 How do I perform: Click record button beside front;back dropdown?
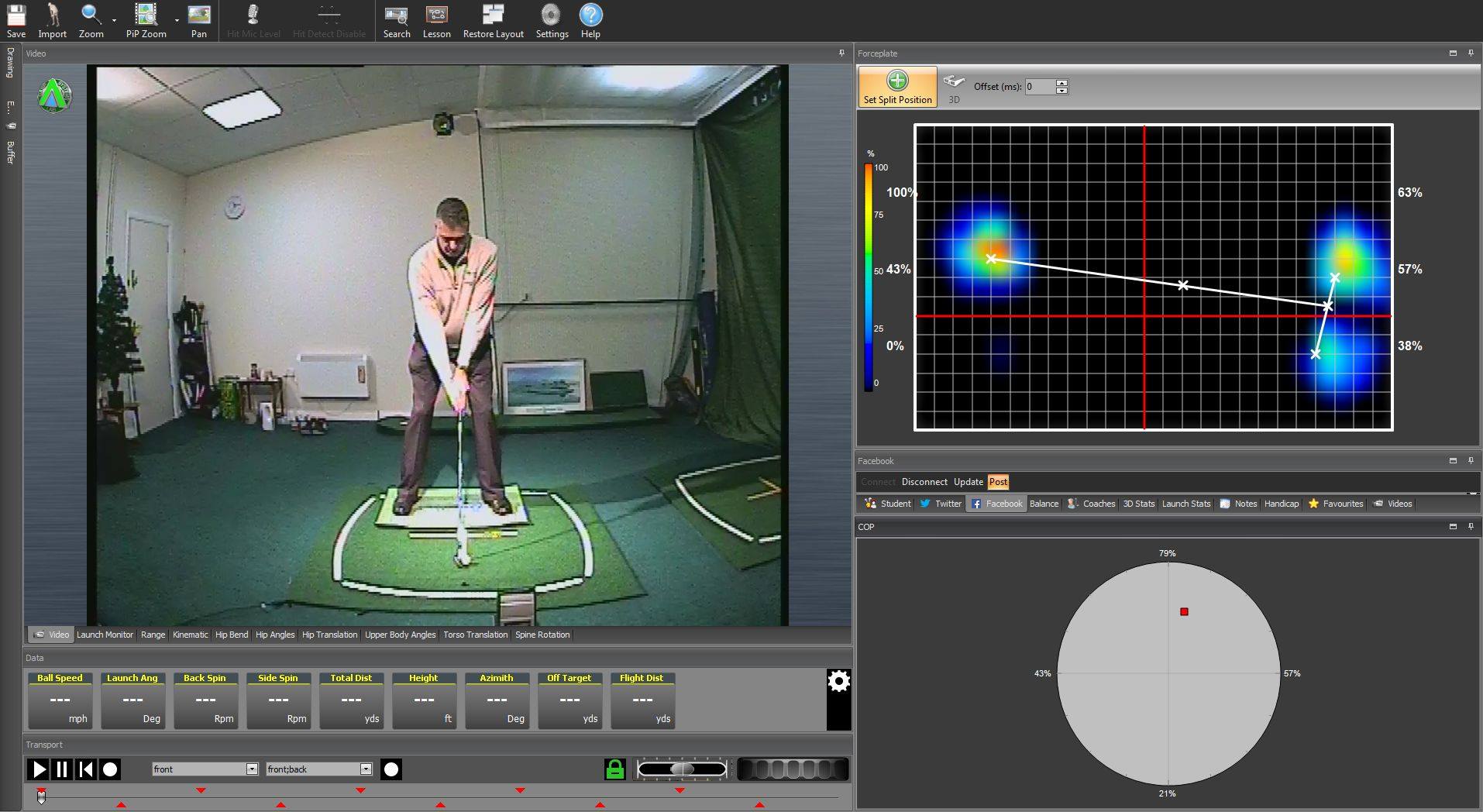(x=391, y=769)
